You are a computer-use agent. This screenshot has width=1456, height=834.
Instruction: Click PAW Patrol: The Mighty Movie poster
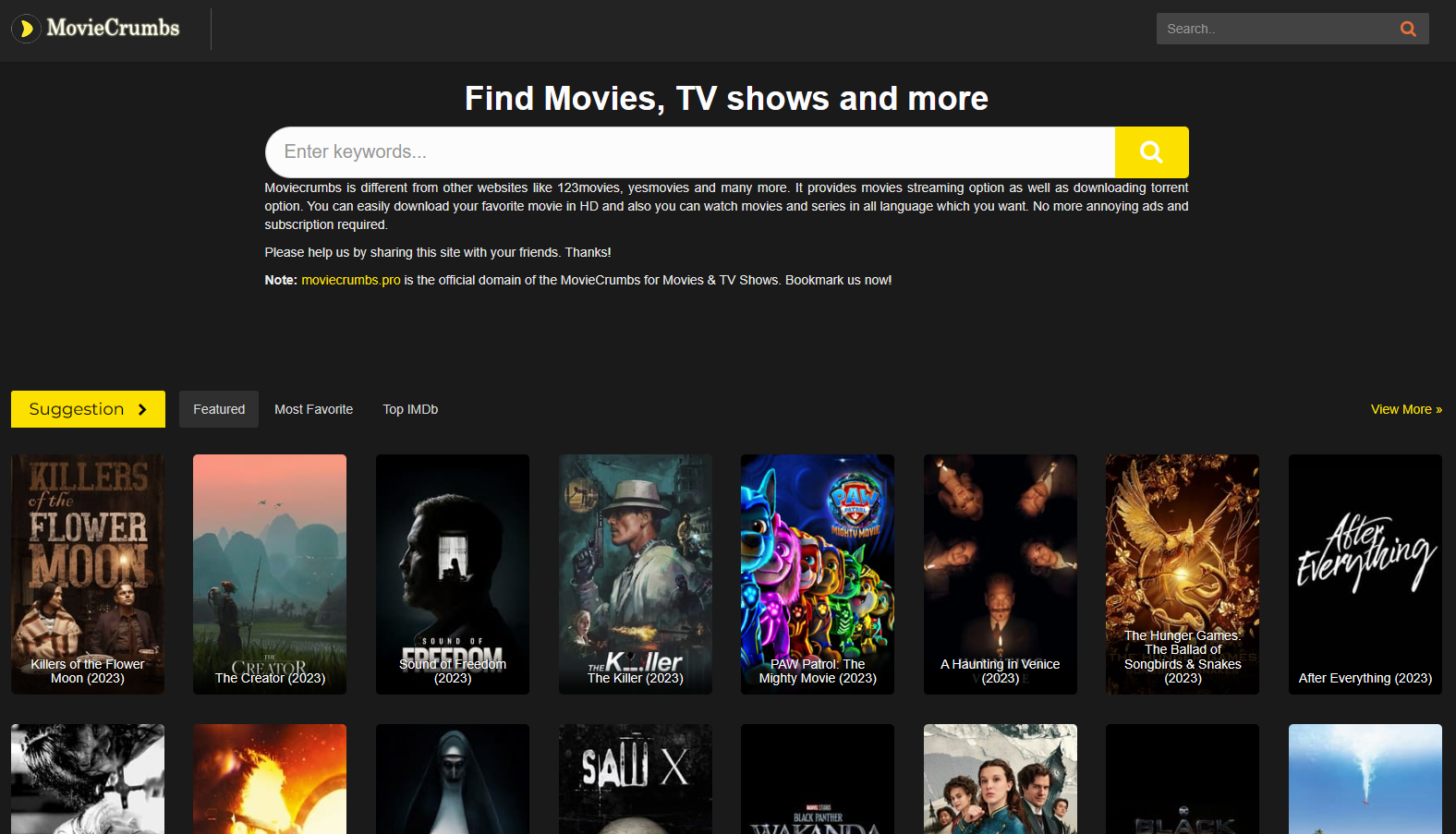coord(818,574)
